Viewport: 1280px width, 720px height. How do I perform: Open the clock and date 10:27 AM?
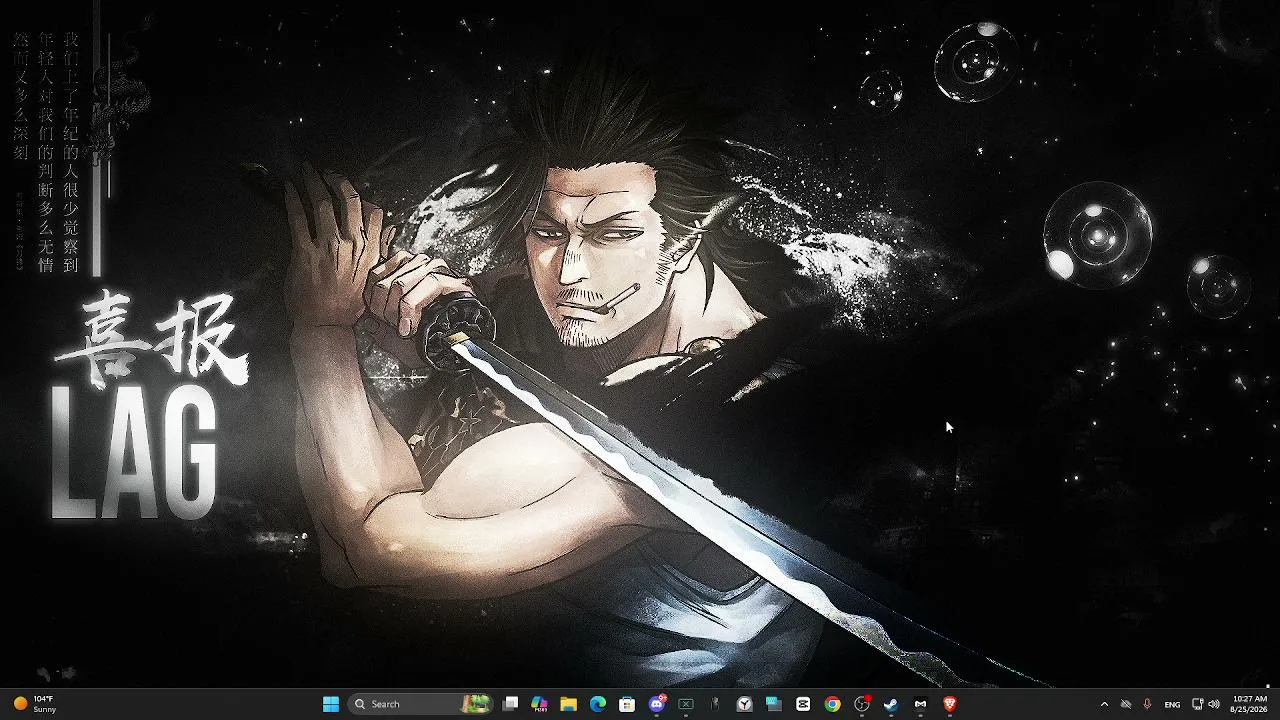tap(1249, 704)
